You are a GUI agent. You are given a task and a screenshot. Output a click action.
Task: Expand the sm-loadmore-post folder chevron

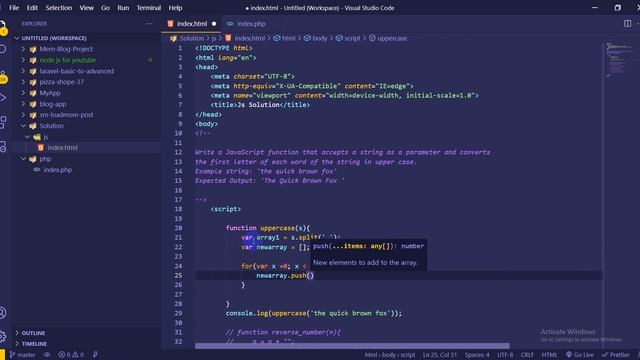tap(23, 115)
